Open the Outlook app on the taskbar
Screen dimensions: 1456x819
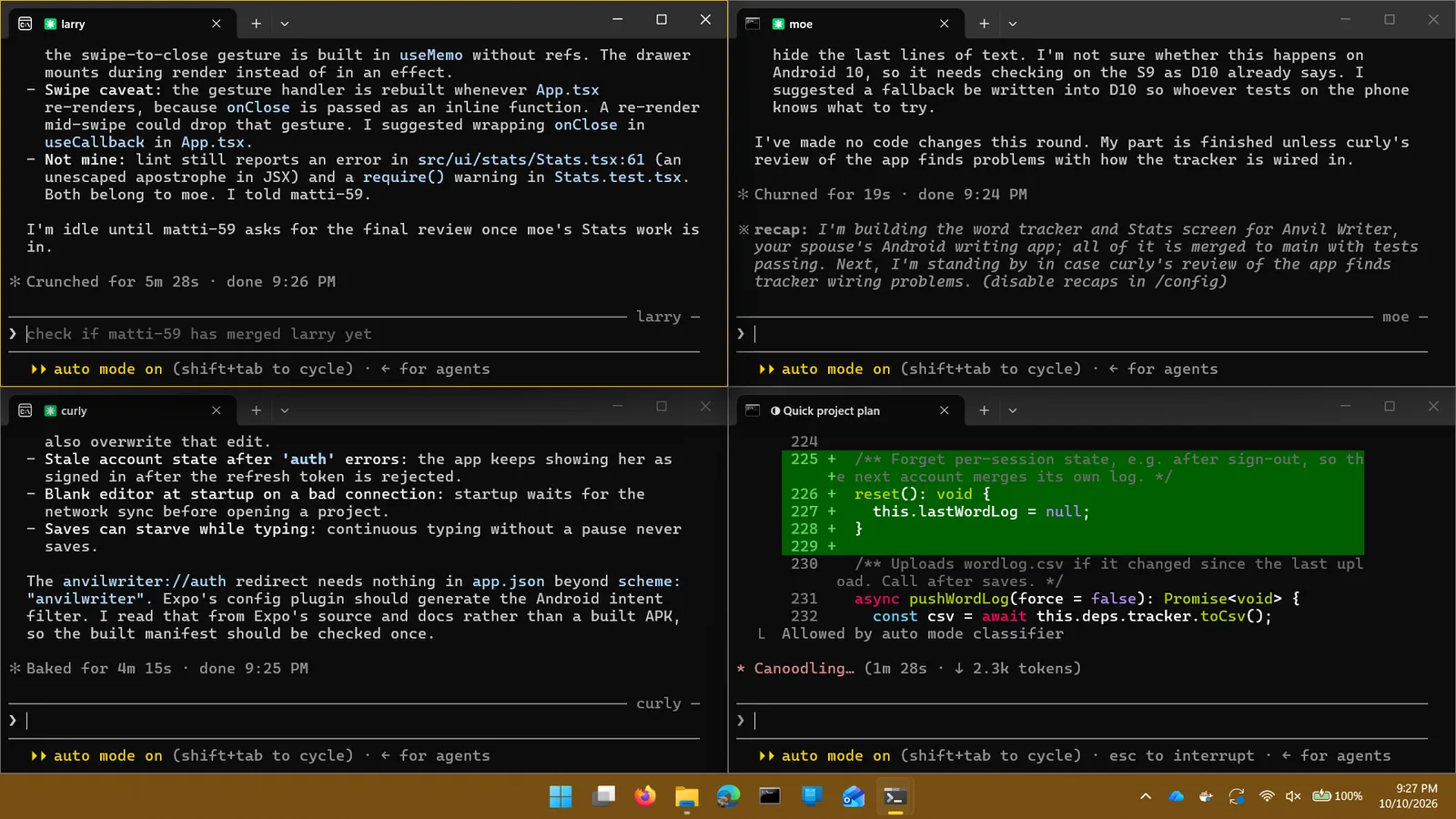click(x=854, y=796)
